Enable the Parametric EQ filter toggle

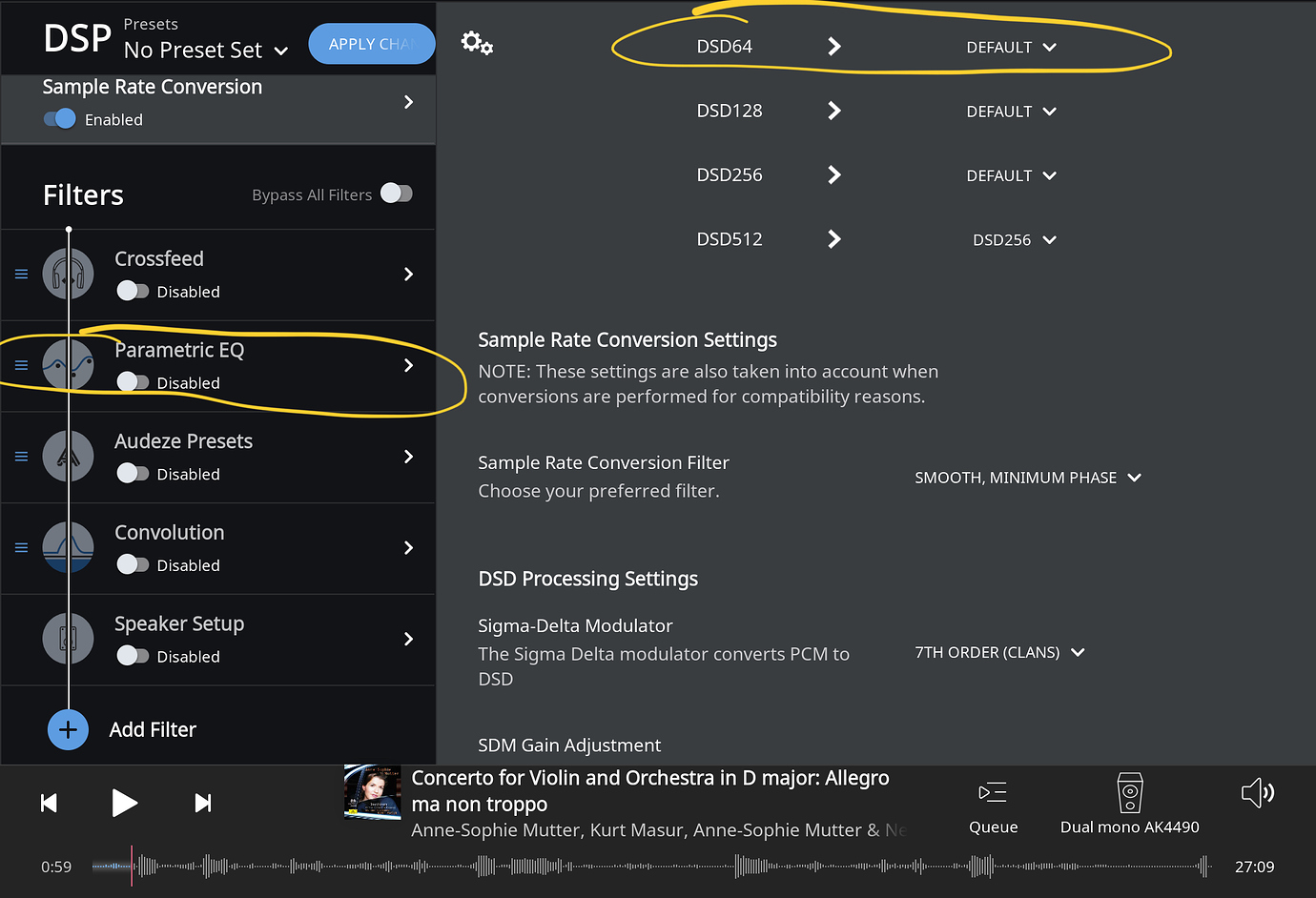coord(133,382)
